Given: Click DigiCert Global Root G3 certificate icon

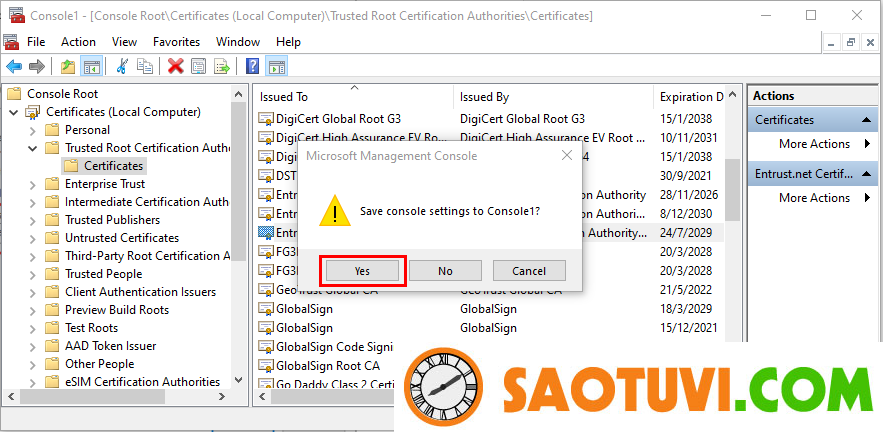Looking at the screenshot, I should tap(265, 119).
